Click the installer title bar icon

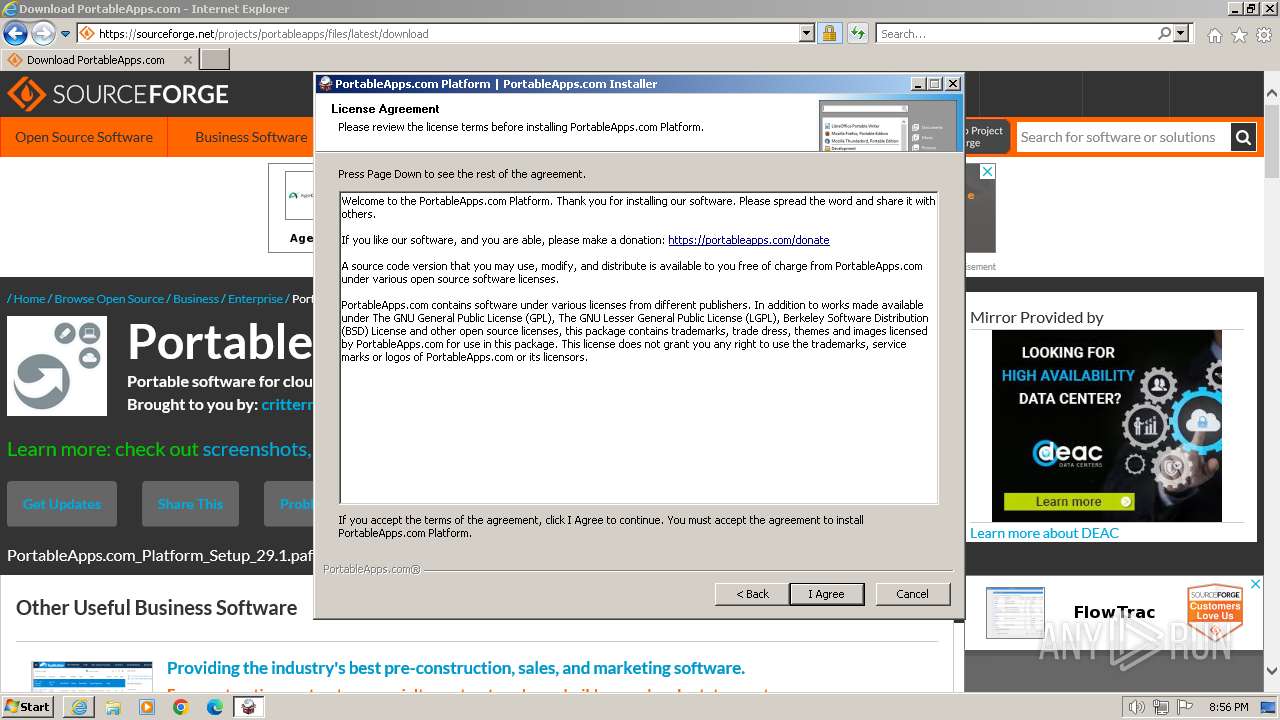click(326, 84)
